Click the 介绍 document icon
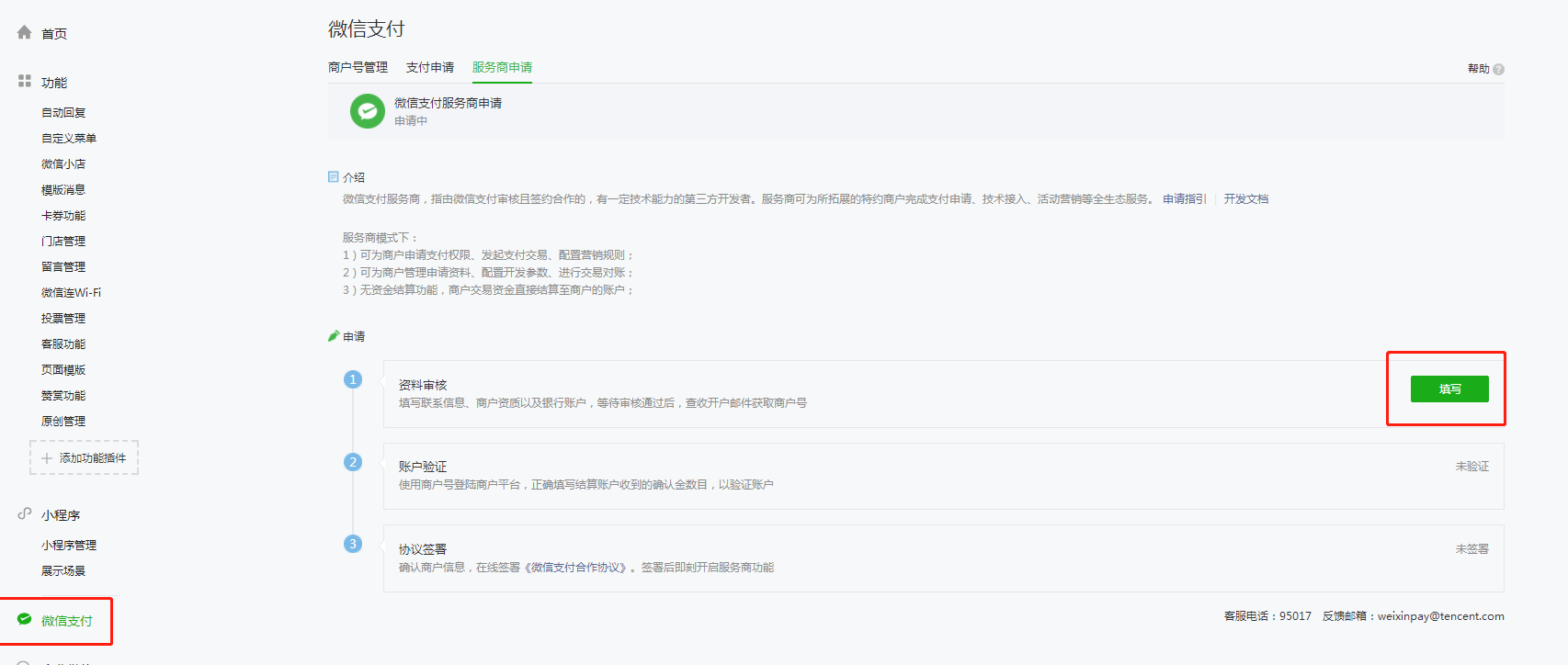 [x=334, y=177]
